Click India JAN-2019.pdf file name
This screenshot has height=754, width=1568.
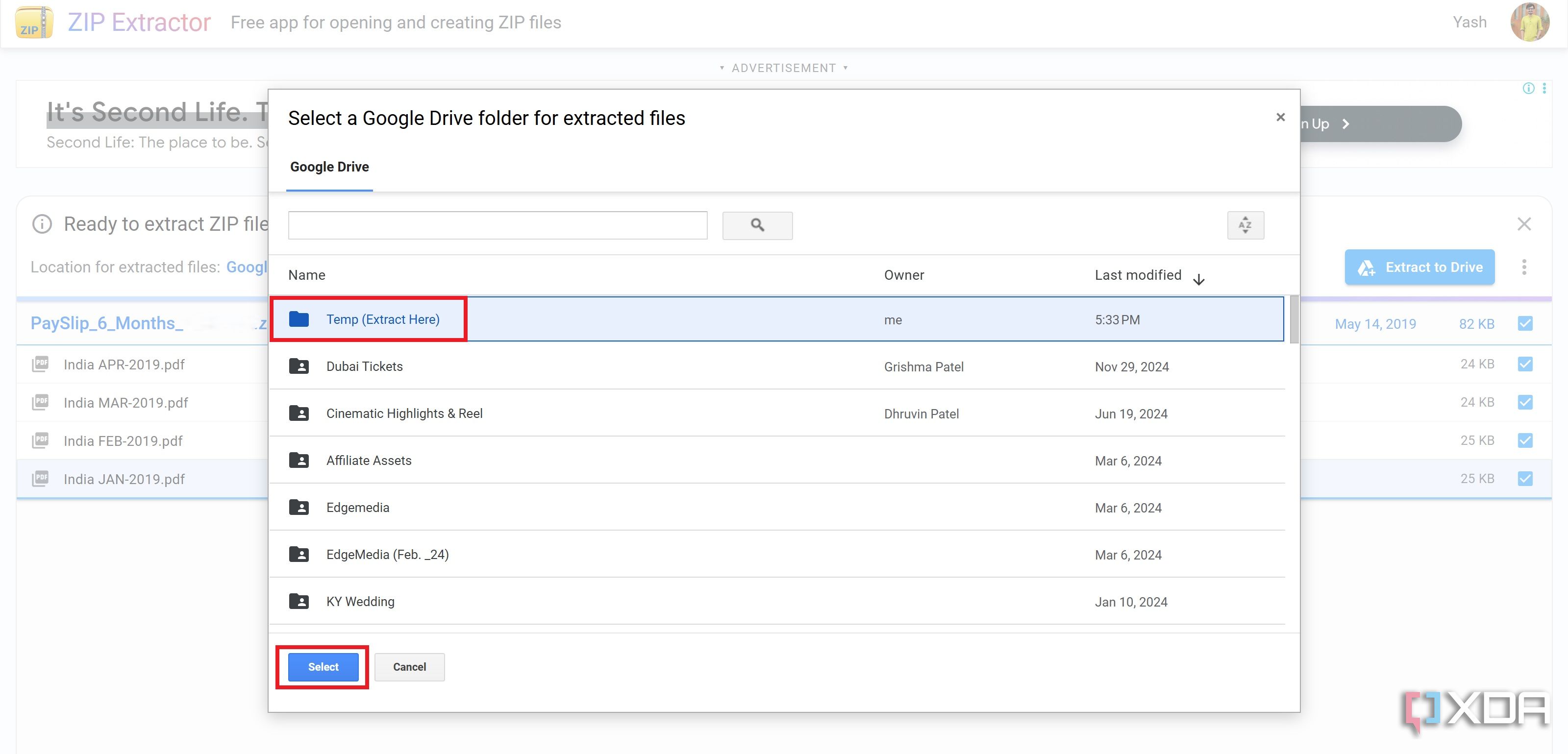[x=124, y=479]
